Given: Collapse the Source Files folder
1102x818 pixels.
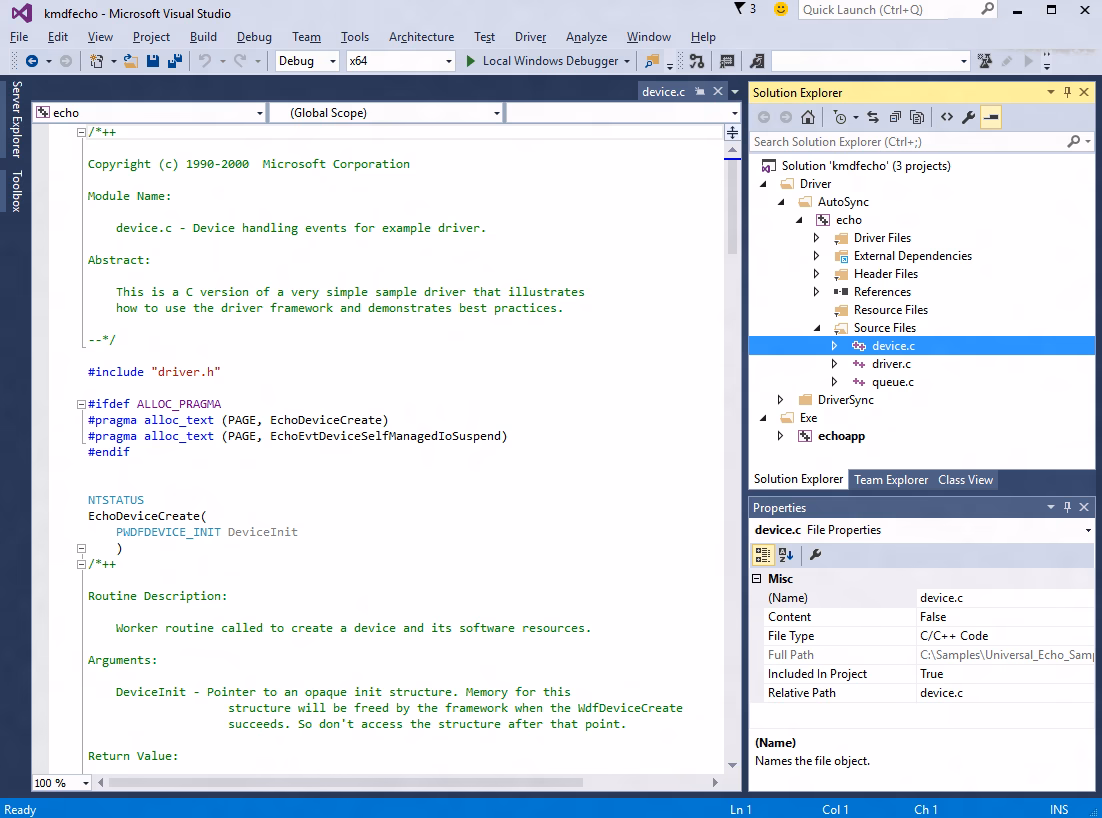Looking at the screenshot, I should point(816,328).
